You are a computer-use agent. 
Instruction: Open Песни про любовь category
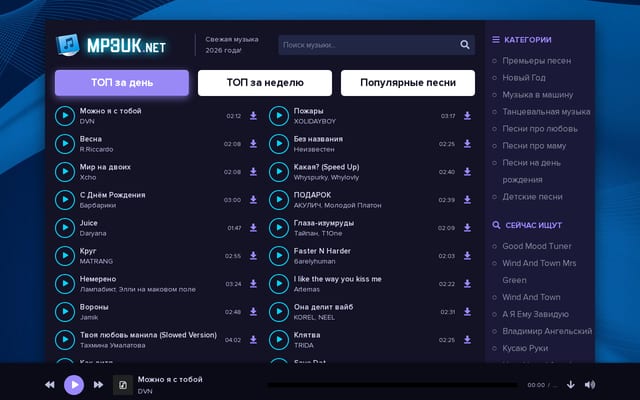[540, 129]
